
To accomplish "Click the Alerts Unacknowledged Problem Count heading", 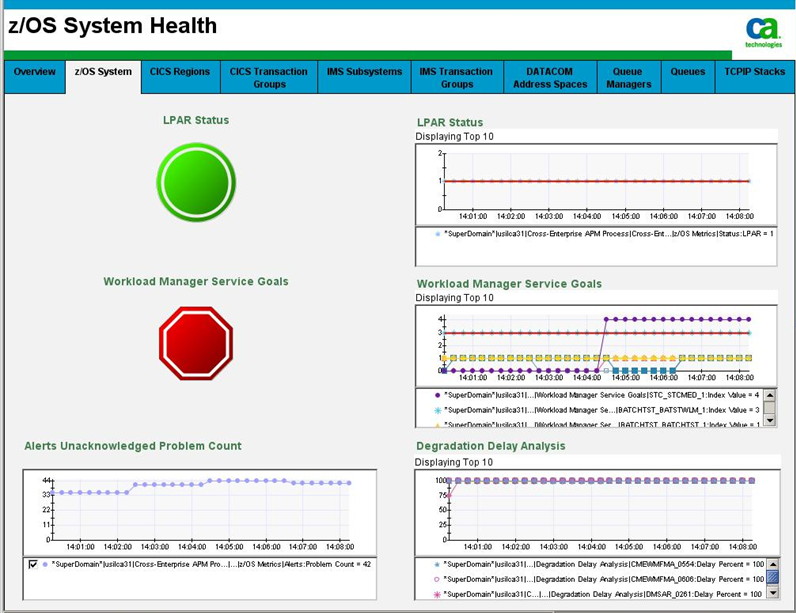I will 133,446.
